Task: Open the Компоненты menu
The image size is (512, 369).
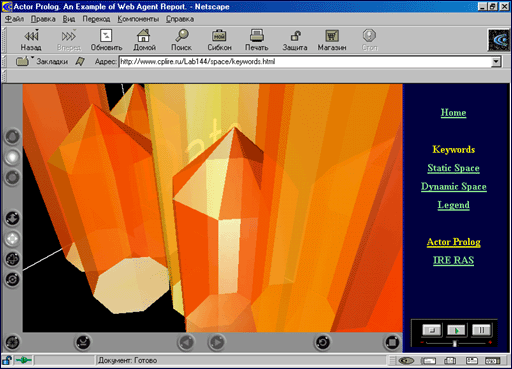Action: pyautogui.click(x=138, y=19)
